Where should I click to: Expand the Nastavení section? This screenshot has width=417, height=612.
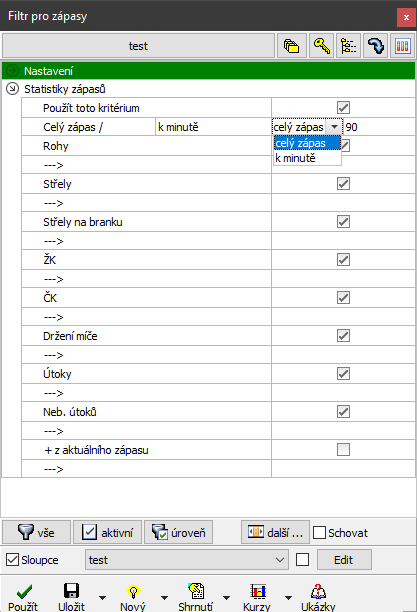tap(12, 71)
